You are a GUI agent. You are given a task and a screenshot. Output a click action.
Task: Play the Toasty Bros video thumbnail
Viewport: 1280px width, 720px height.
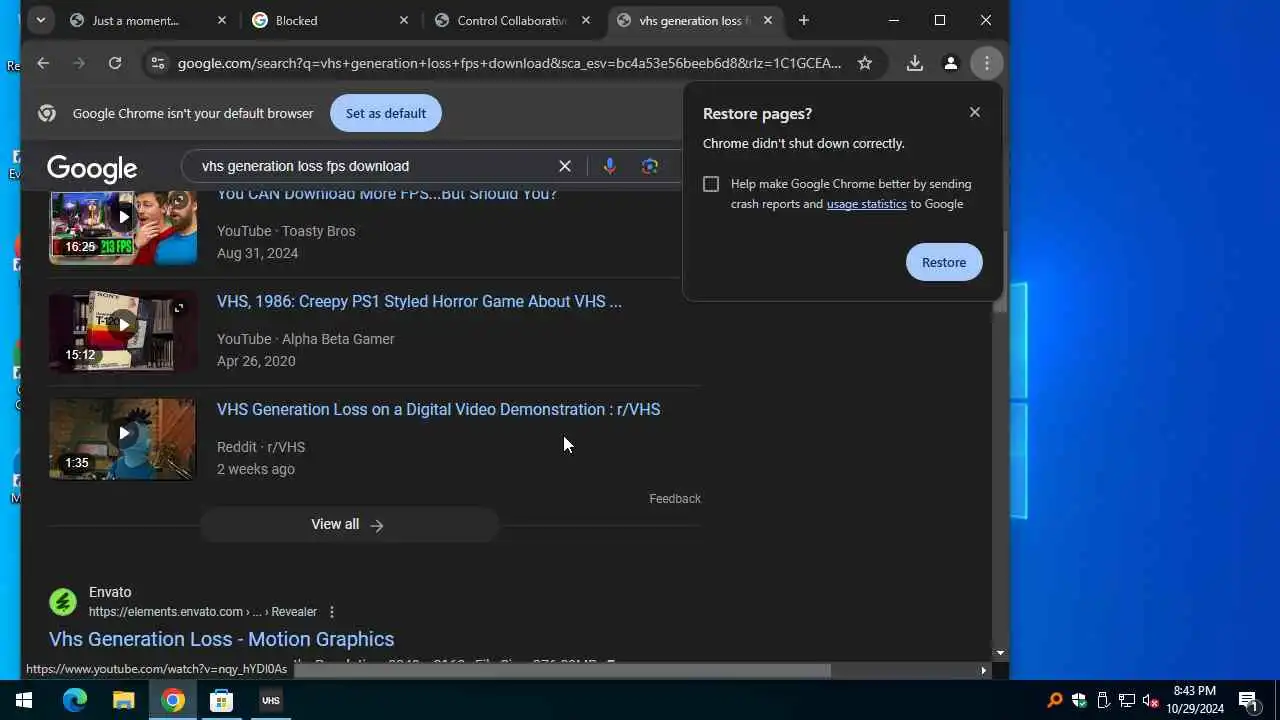coord(123,227)
